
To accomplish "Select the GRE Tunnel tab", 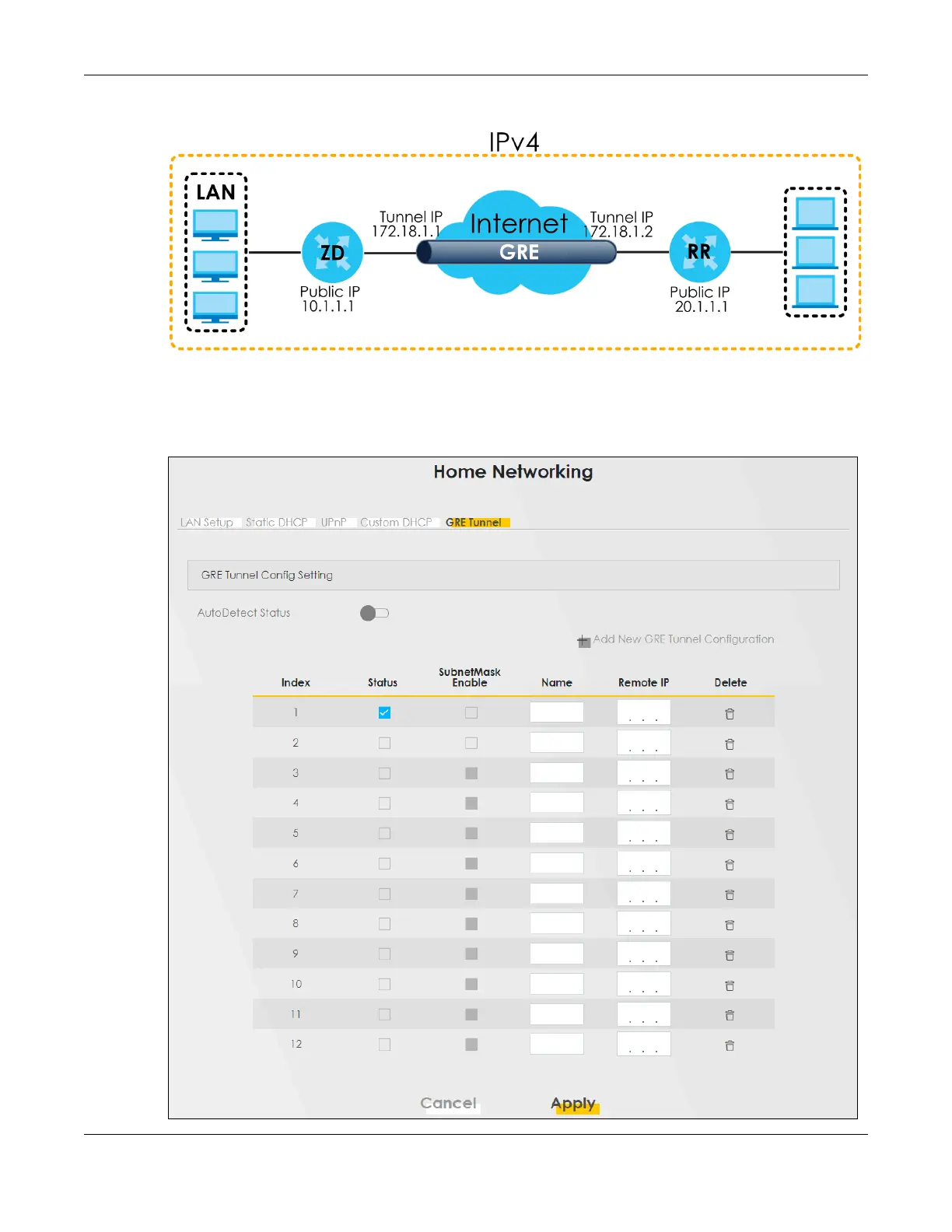I will pos(474,523).
